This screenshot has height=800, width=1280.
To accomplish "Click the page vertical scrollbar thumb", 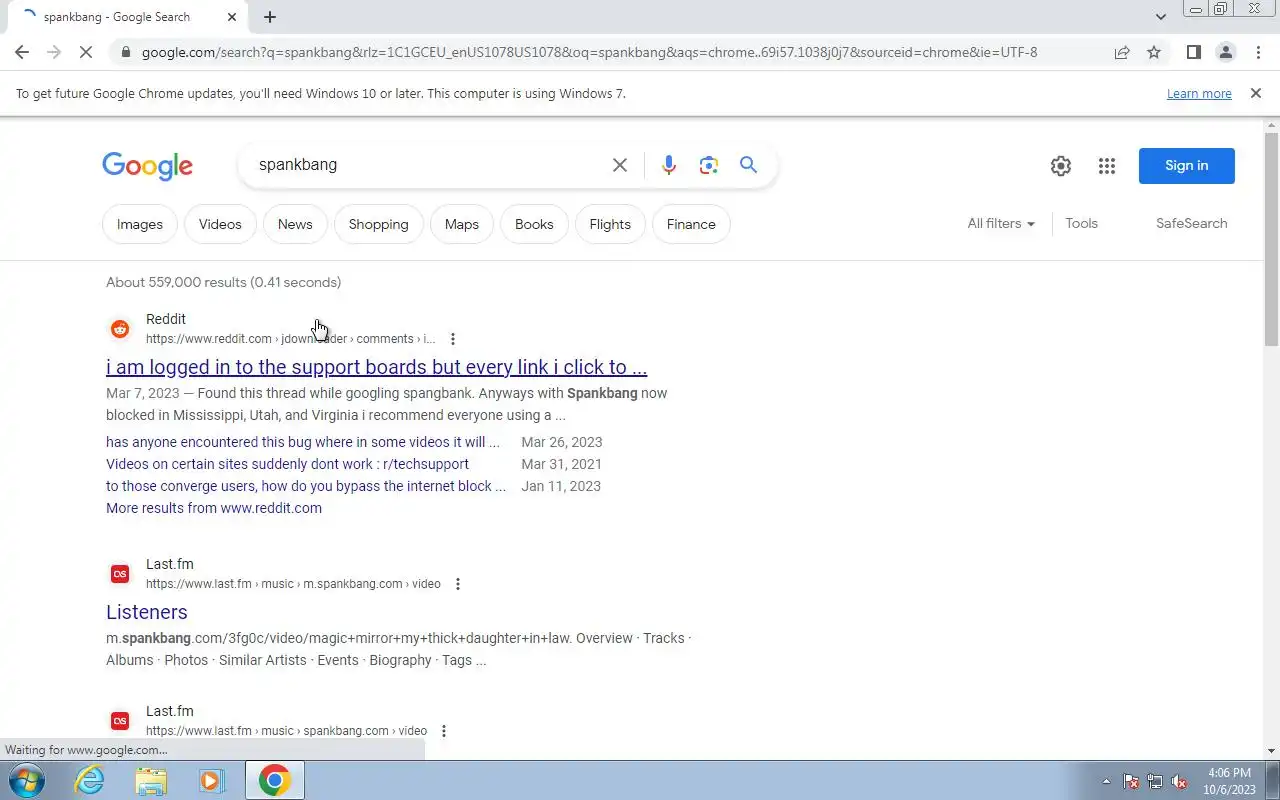I will (x=1271, y=238).
